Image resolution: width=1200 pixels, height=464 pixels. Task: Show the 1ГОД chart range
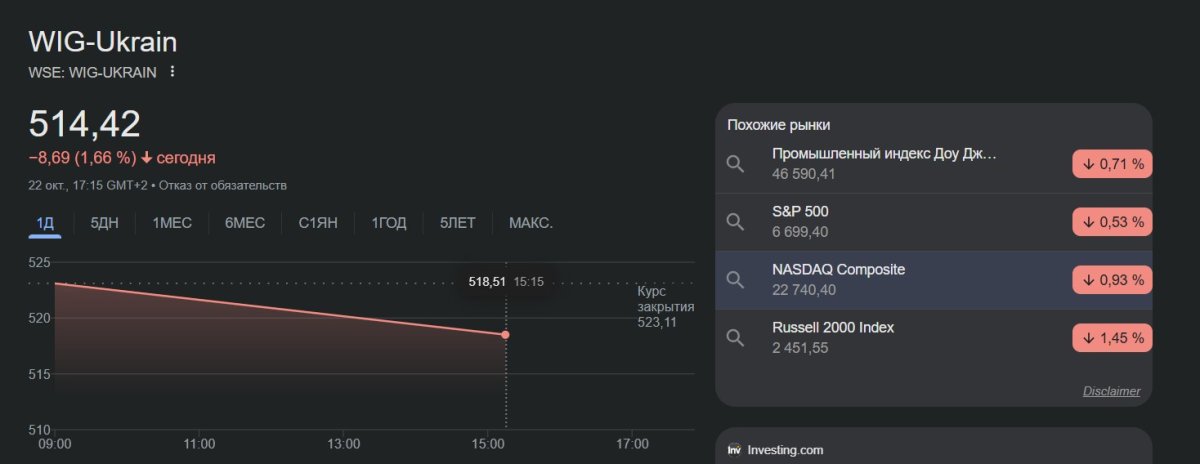pos(389,223)
